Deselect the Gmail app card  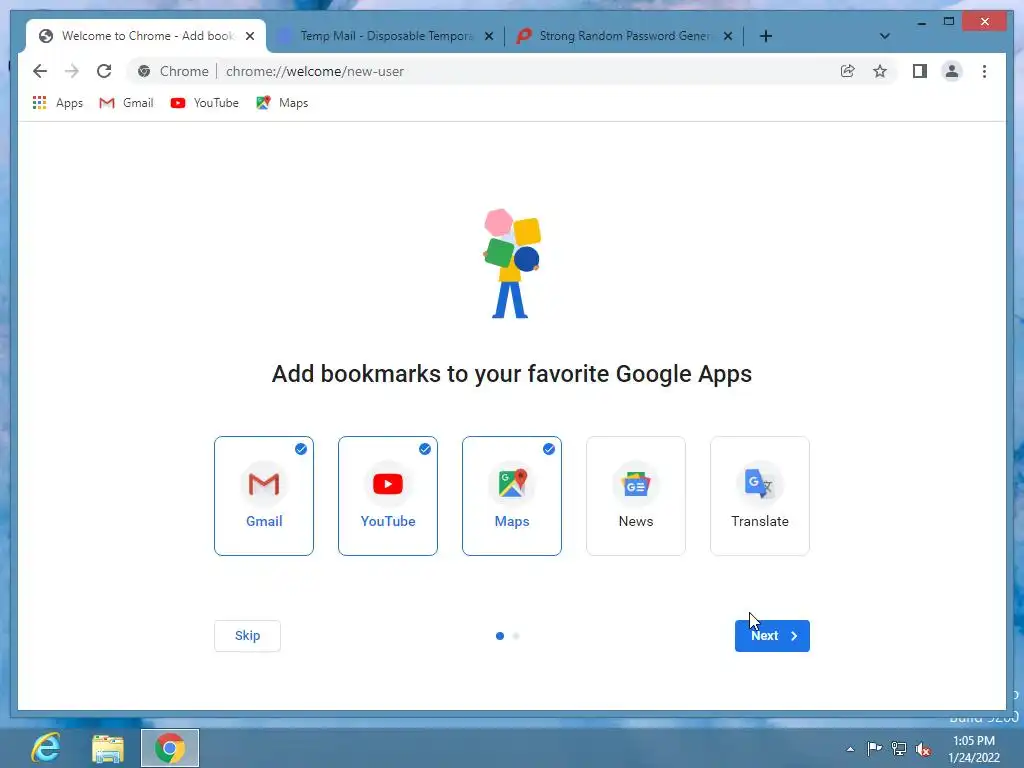[x=264, y=496]
